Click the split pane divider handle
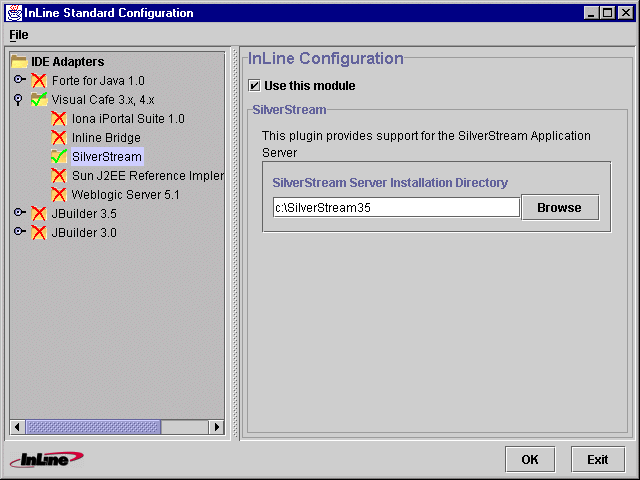This screenshot has height=480, width=640. (235, 243)
